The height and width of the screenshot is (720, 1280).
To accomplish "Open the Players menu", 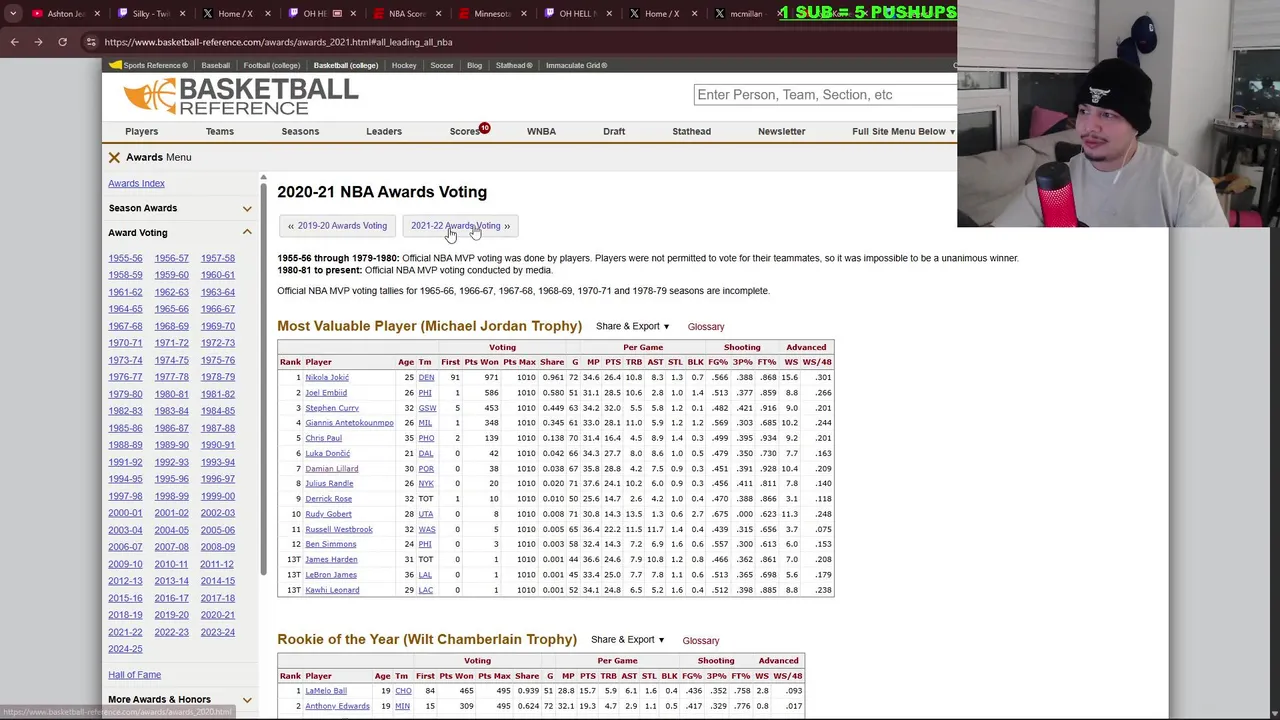I will pyautogui.click(x=141, y=131).
